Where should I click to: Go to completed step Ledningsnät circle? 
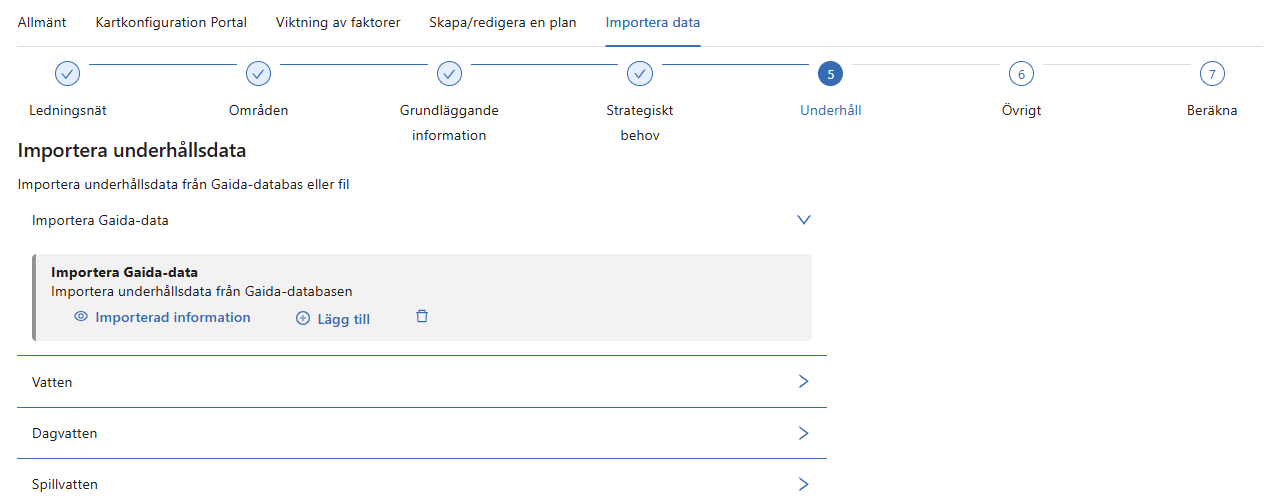point(67,74)
